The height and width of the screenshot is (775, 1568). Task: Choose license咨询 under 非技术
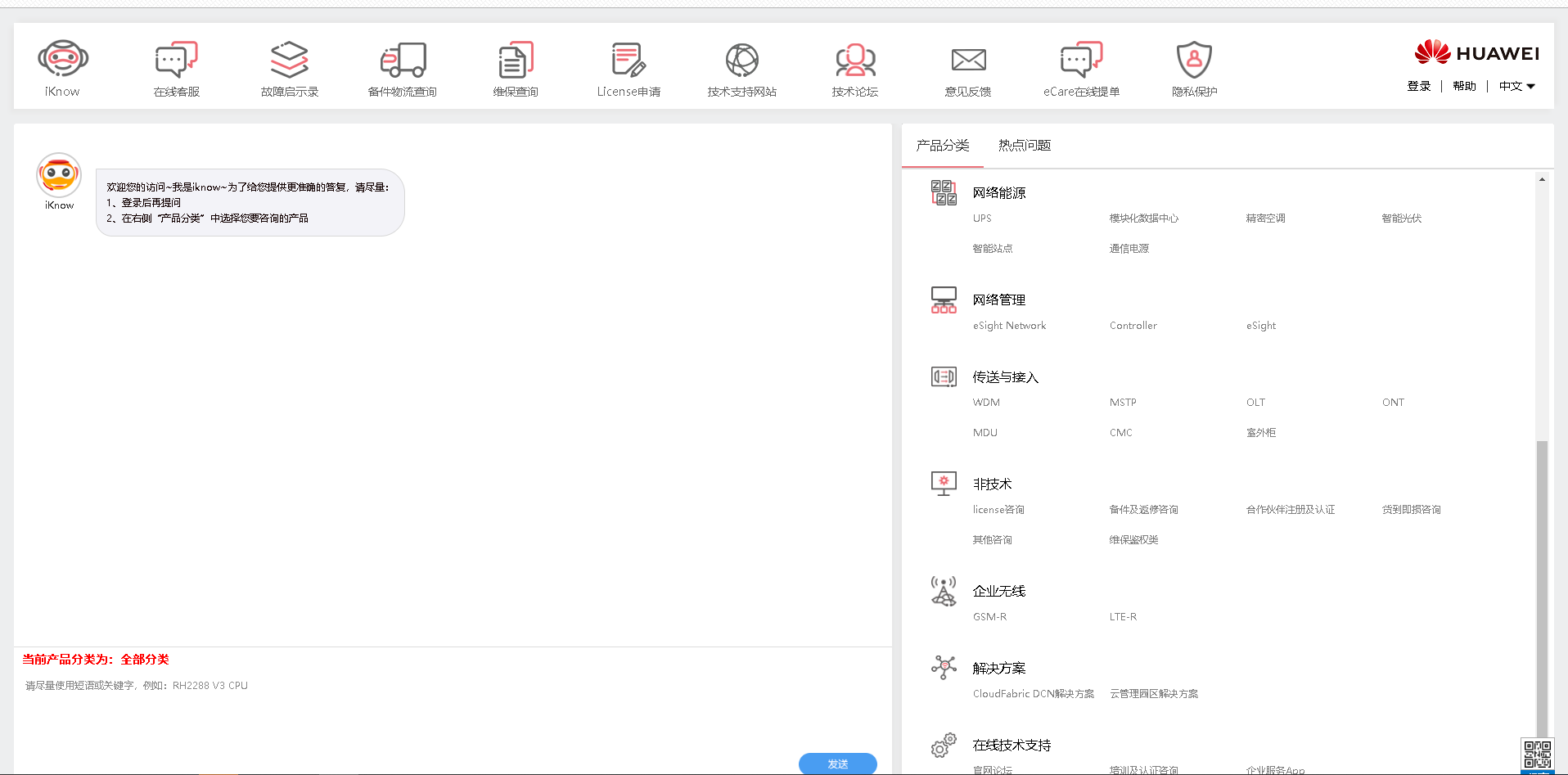click(998, 510)
